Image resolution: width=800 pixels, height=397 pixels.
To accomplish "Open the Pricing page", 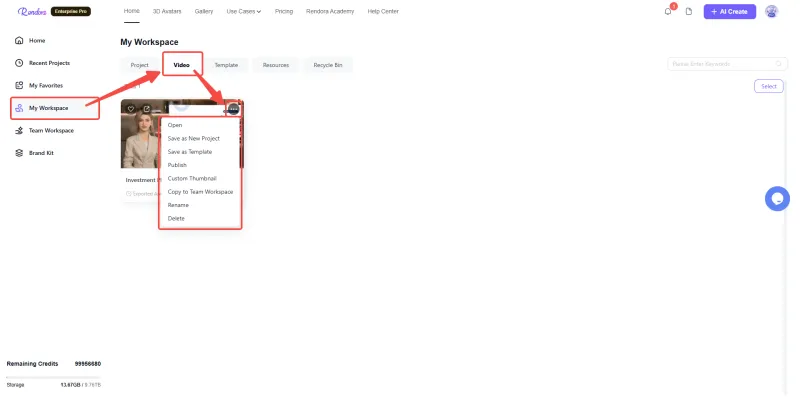I will [x=284, y=11].
